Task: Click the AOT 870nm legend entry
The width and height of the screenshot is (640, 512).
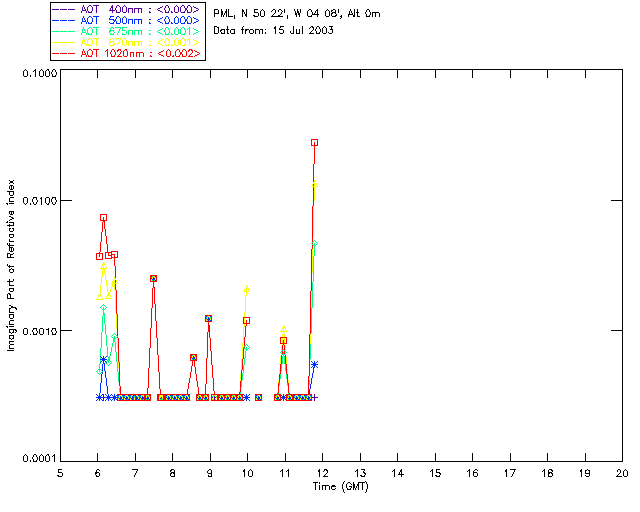Action: click(x=127, y=42)
